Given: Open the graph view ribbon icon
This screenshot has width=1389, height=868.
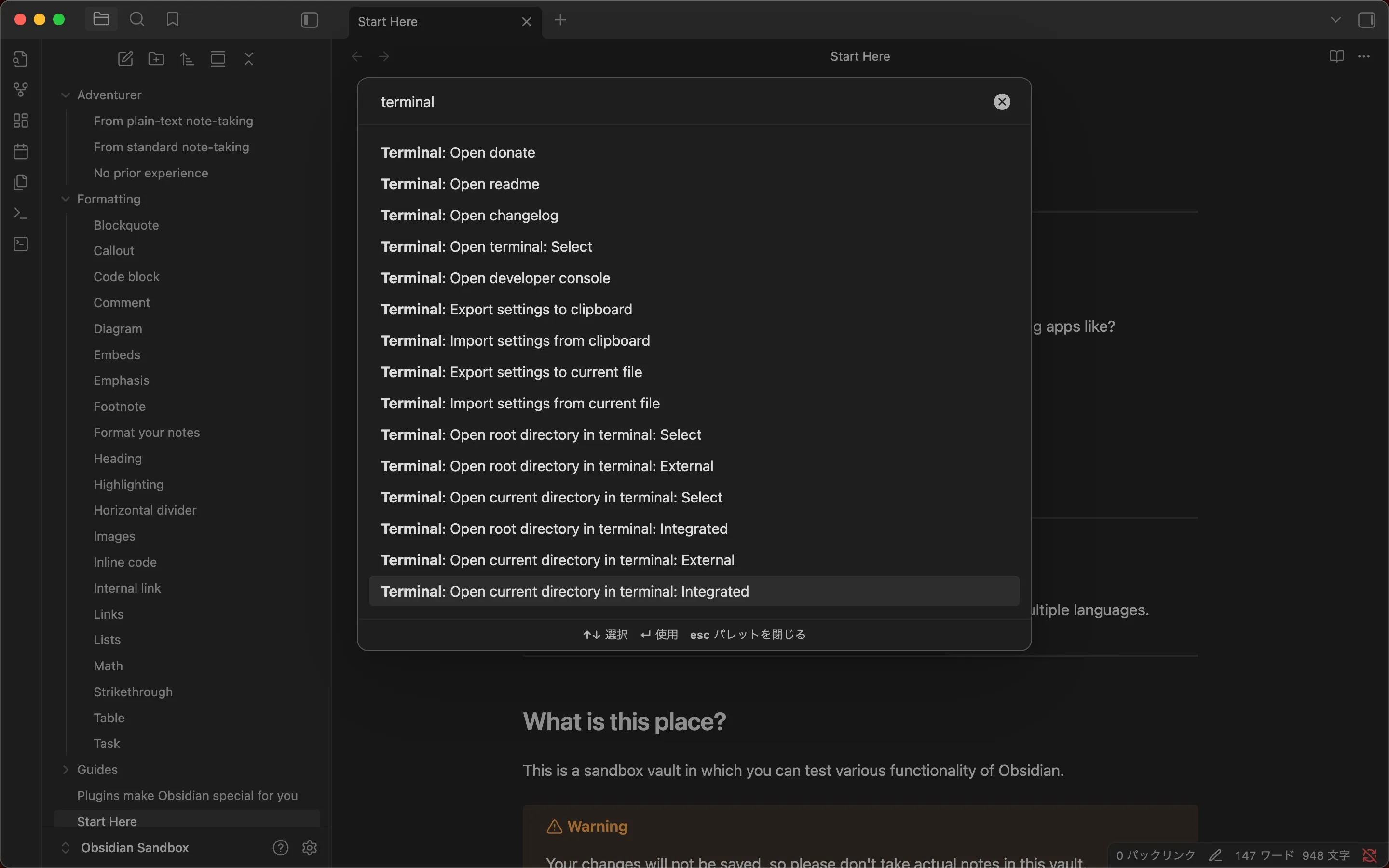Looking at the screenshot, I should [21, 90].
